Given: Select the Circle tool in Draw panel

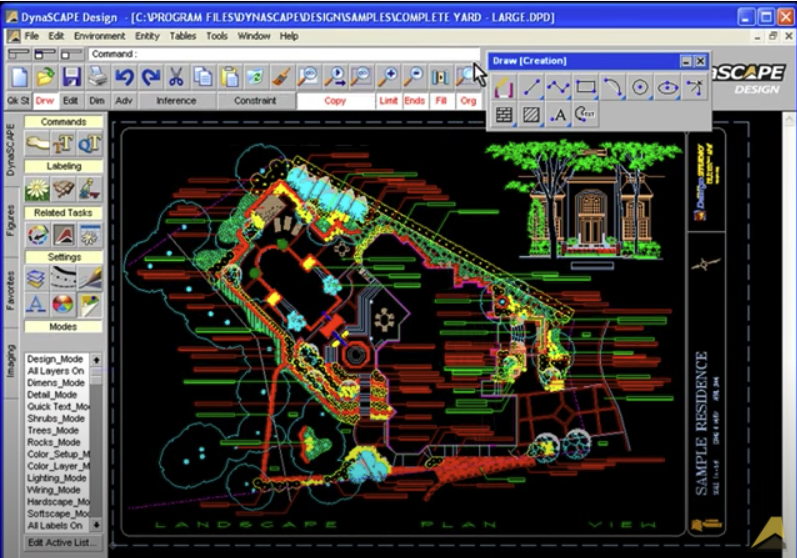Looking at the screenshot, I should [640, 87].
